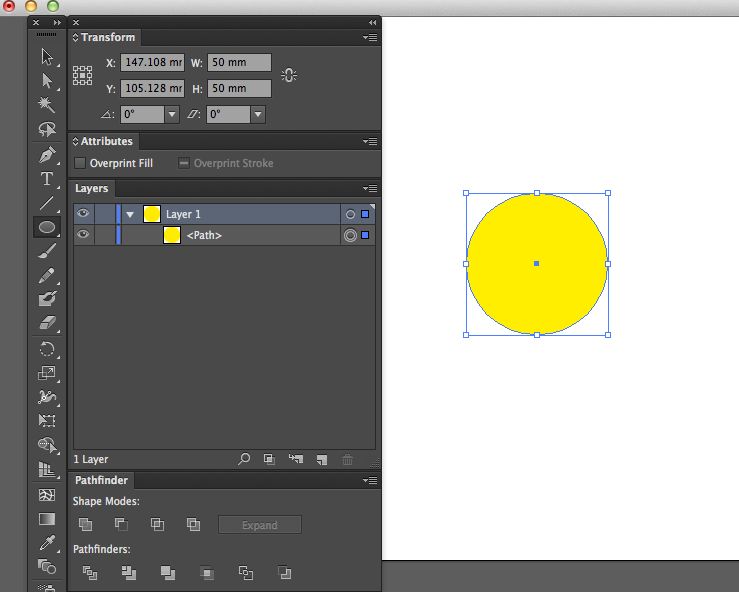Click the W width field
Viewport: 739px width, 592px height.
point(239,62)
